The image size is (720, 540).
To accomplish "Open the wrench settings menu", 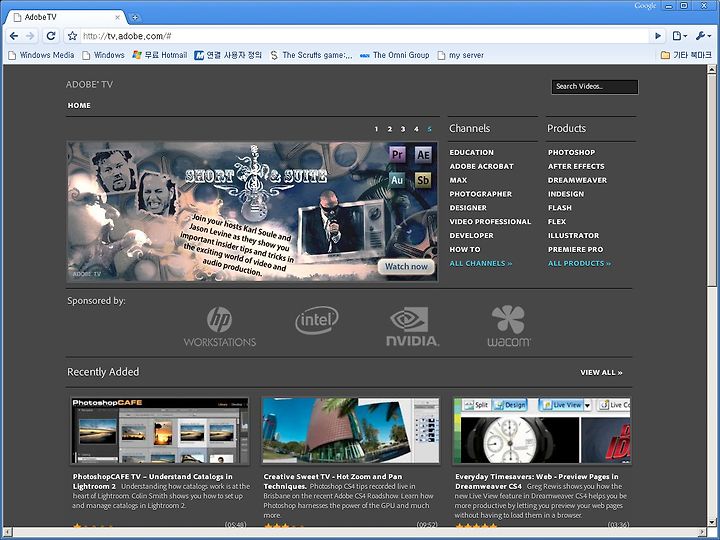I will tap(703, 36).
